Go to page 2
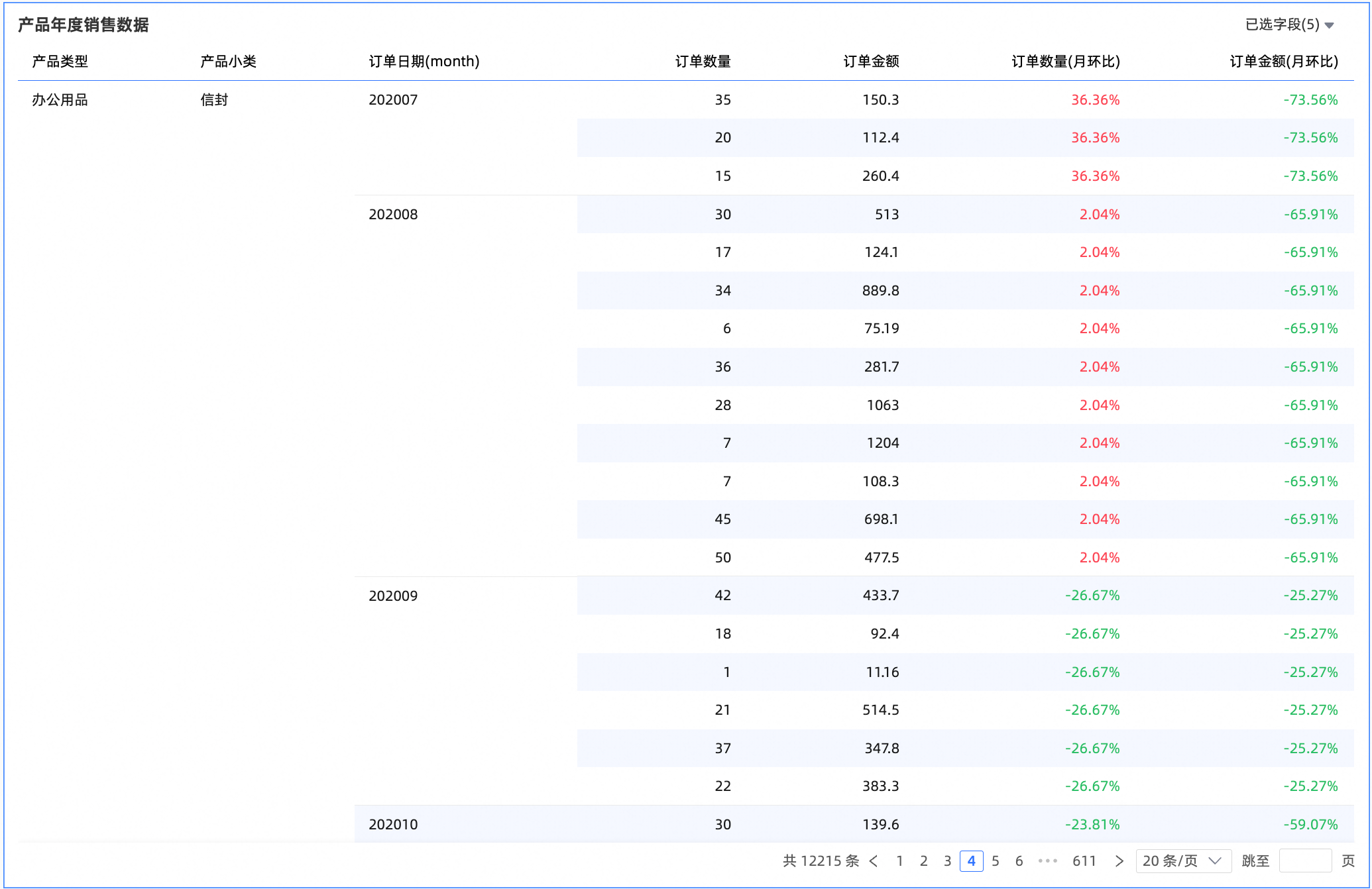 [x=923, y=861]
